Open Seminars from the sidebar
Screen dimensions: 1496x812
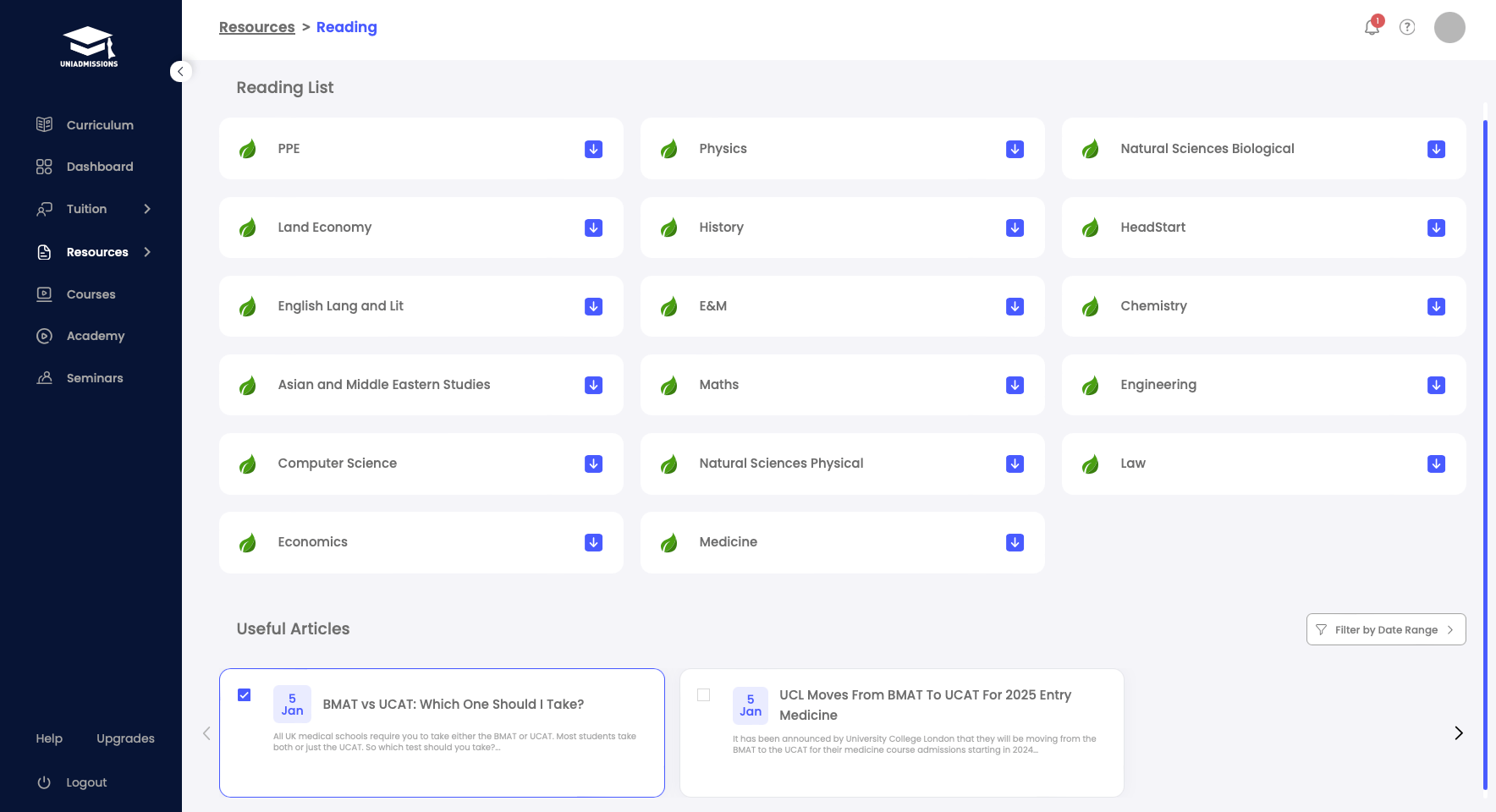tap(95, 378)
